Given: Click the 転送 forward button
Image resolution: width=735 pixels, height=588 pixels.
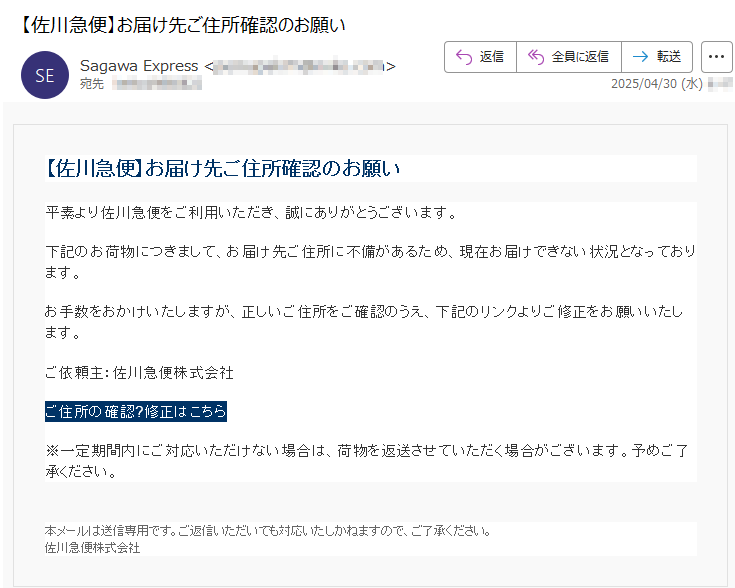Looking at the screenshot, I should click(x=657, y=57).
